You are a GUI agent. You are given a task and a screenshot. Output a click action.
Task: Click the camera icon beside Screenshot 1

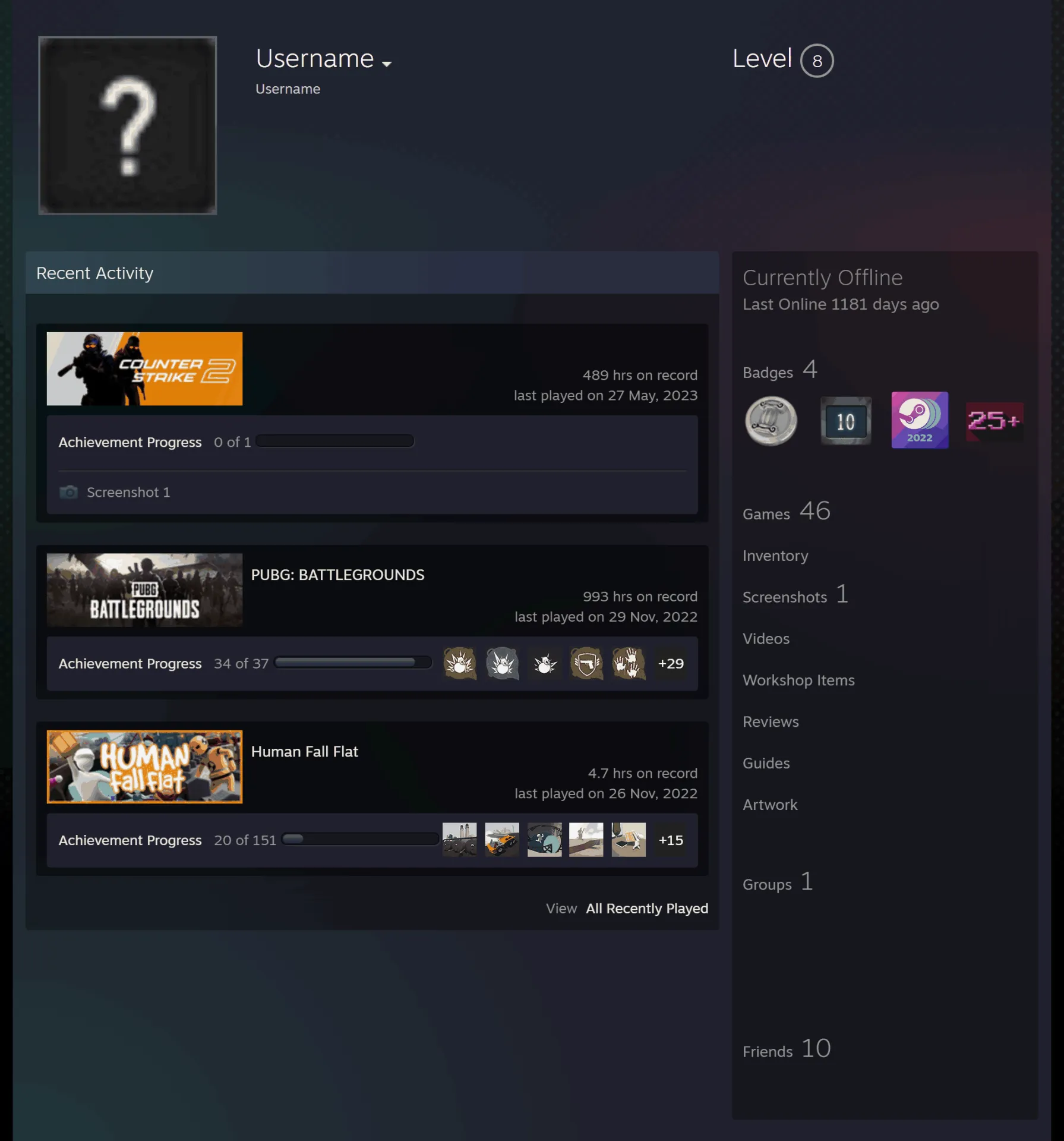(x=68, y=492)
